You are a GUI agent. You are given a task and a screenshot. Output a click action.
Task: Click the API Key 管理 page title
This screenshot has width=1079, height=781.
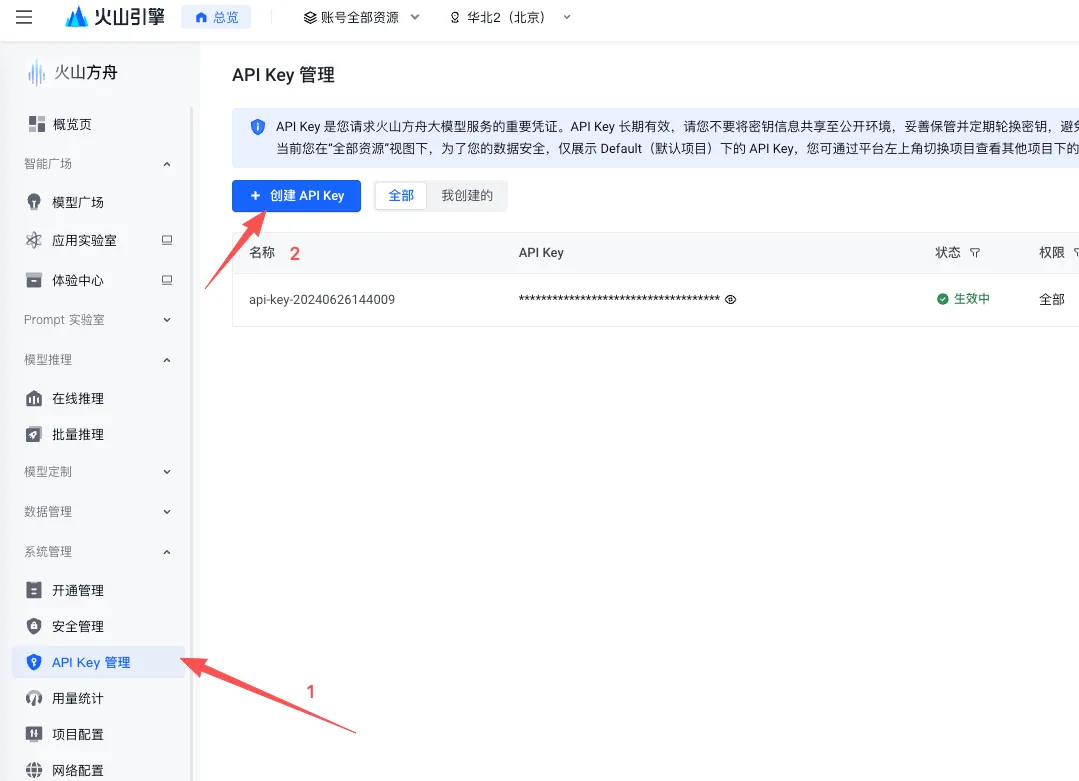284,75
